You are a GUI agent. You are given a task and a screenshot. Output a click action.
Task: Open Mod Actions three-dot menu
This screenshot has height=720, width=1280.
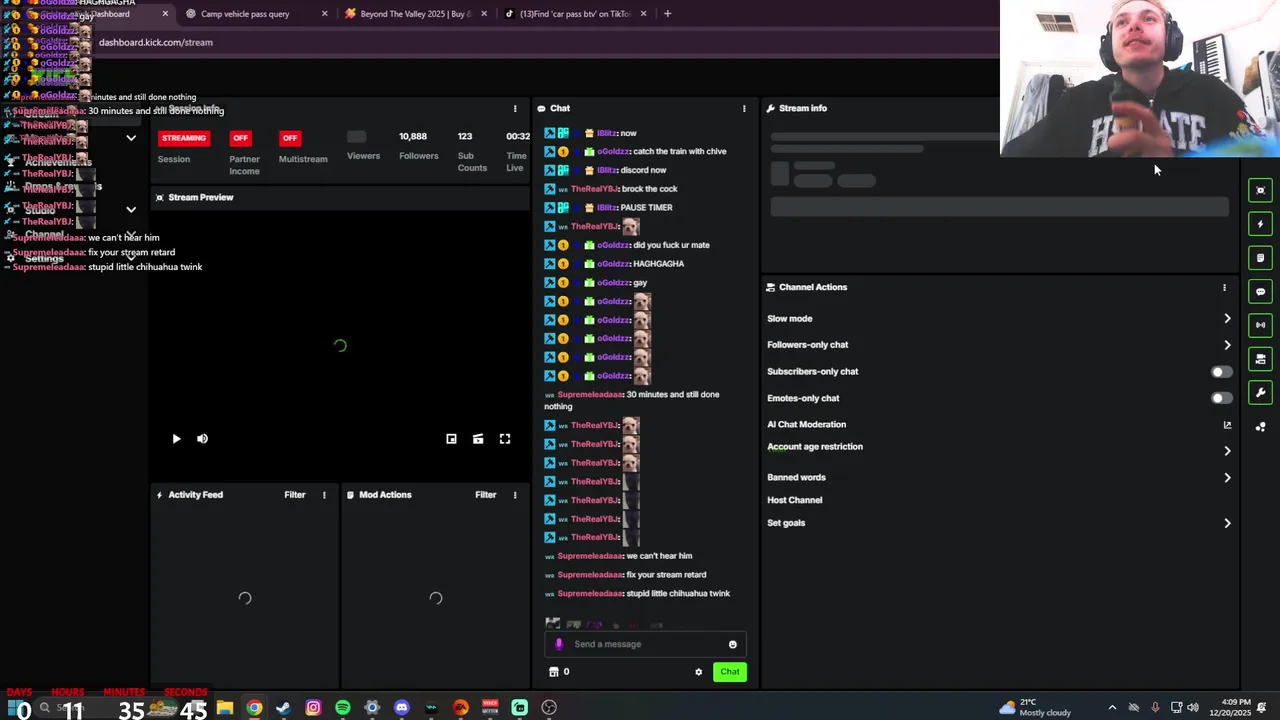(515, 495)
